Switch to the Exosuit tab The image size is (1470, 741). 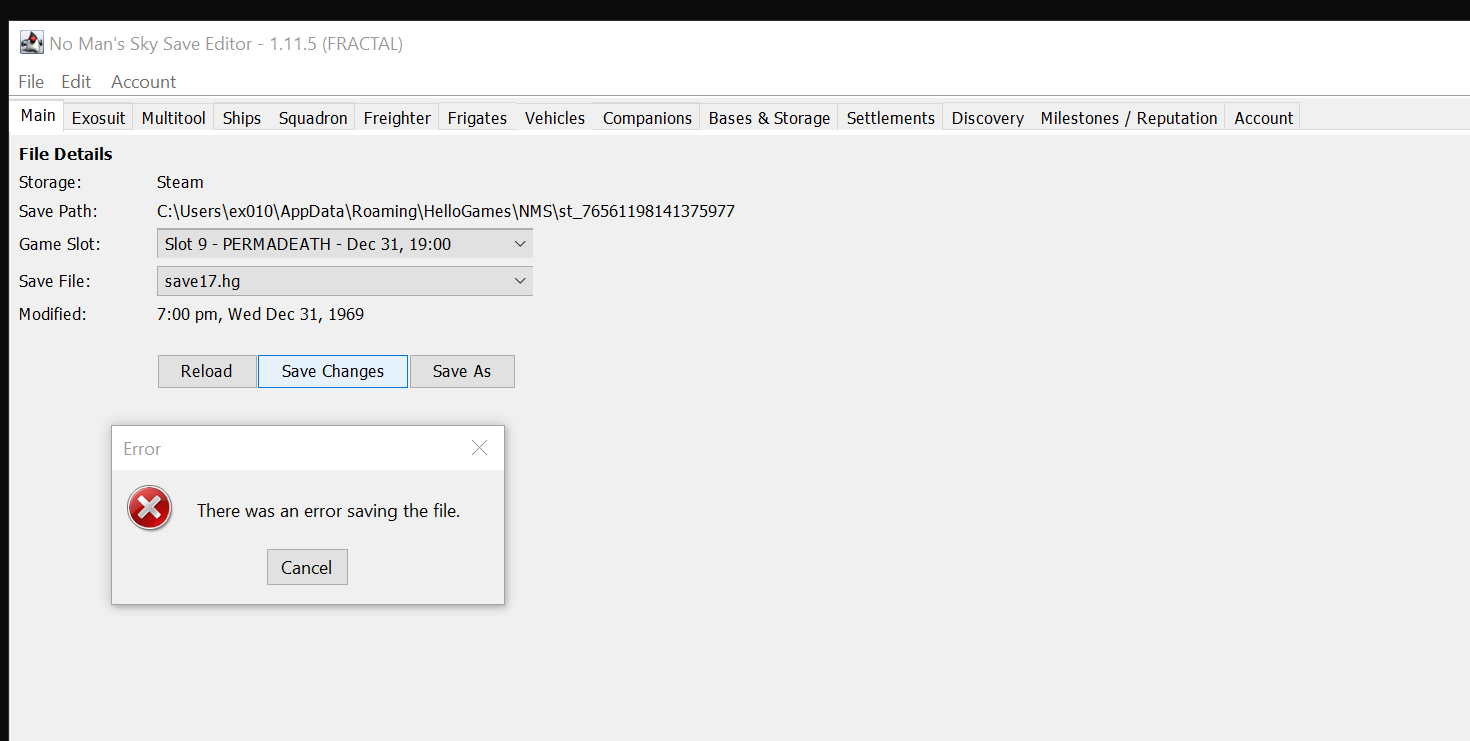click(98, 117)
